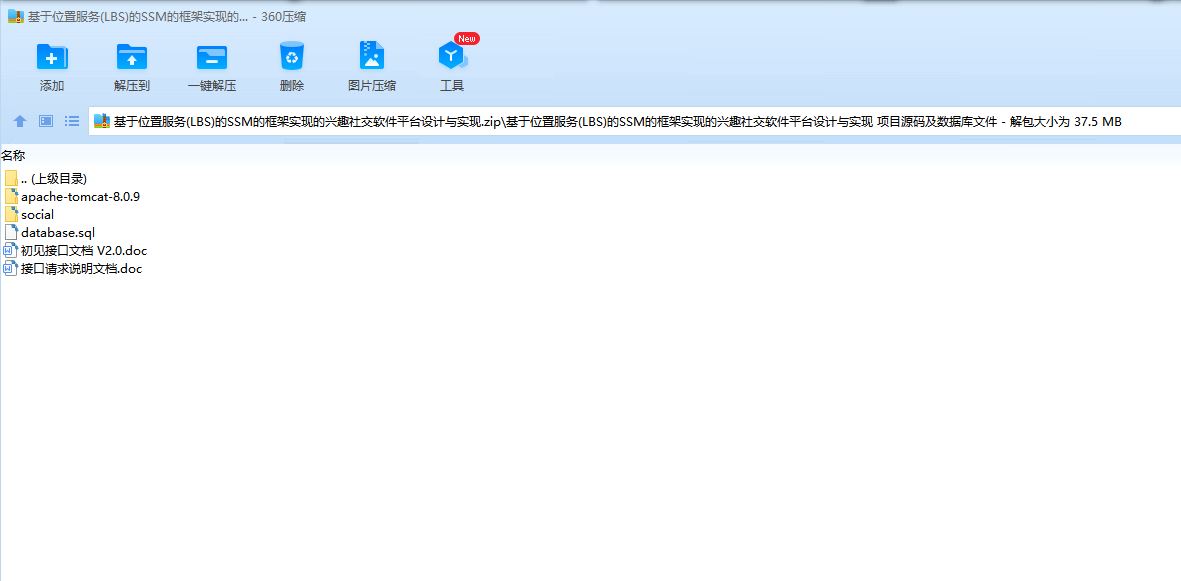Select the apache-tomcat-8.0.9 folder

click(72, 197)
